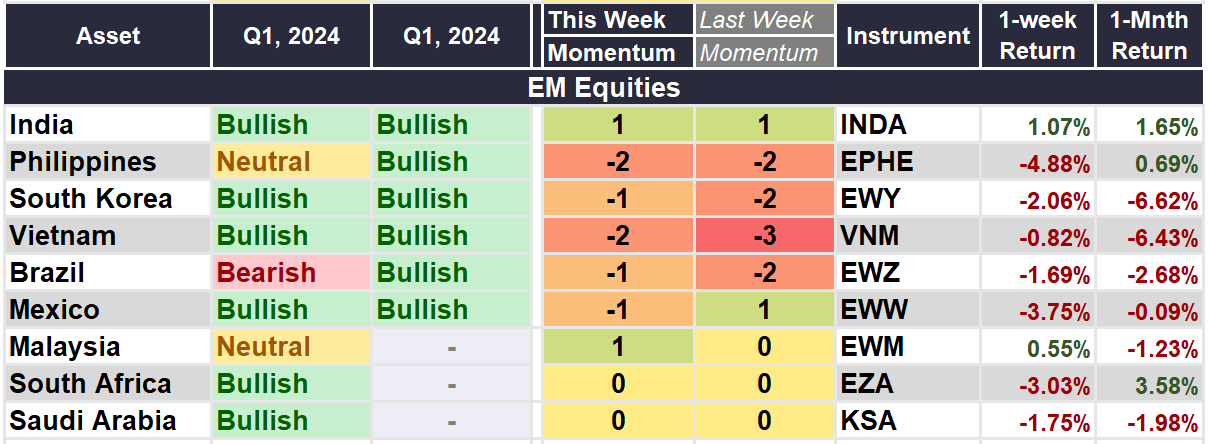Select the Saudi Arabia asset cell

click(107, 421)
